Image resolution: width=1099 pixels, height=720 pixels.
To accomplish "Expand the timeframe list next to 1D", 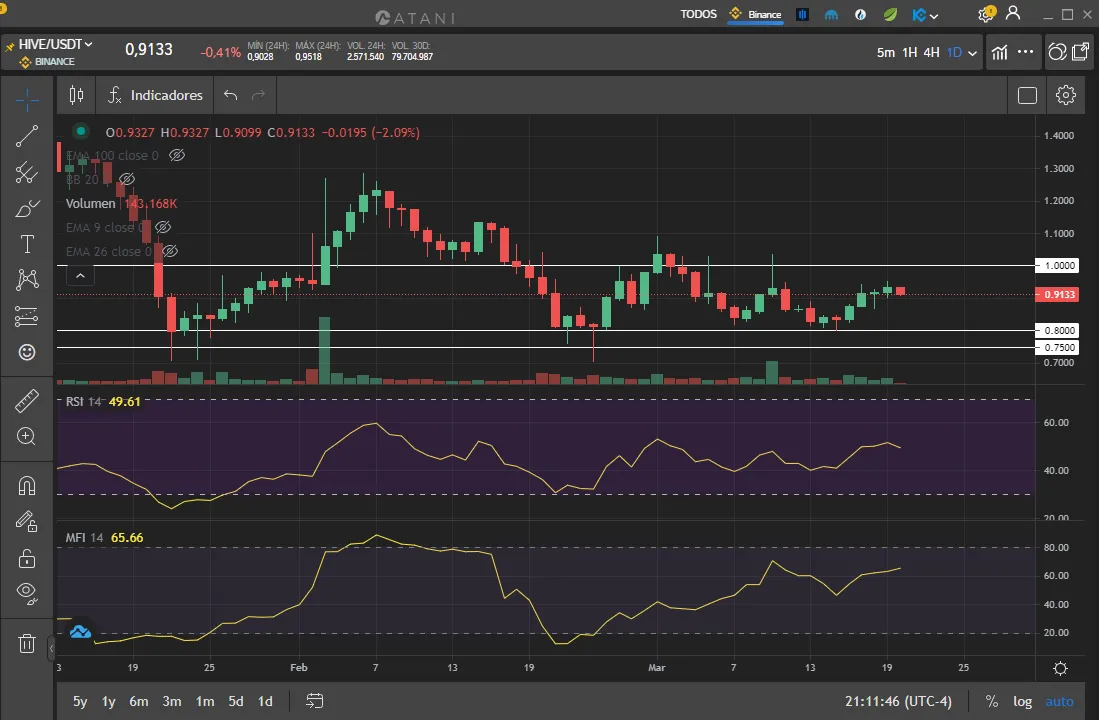I will click(x=971, y=53).
